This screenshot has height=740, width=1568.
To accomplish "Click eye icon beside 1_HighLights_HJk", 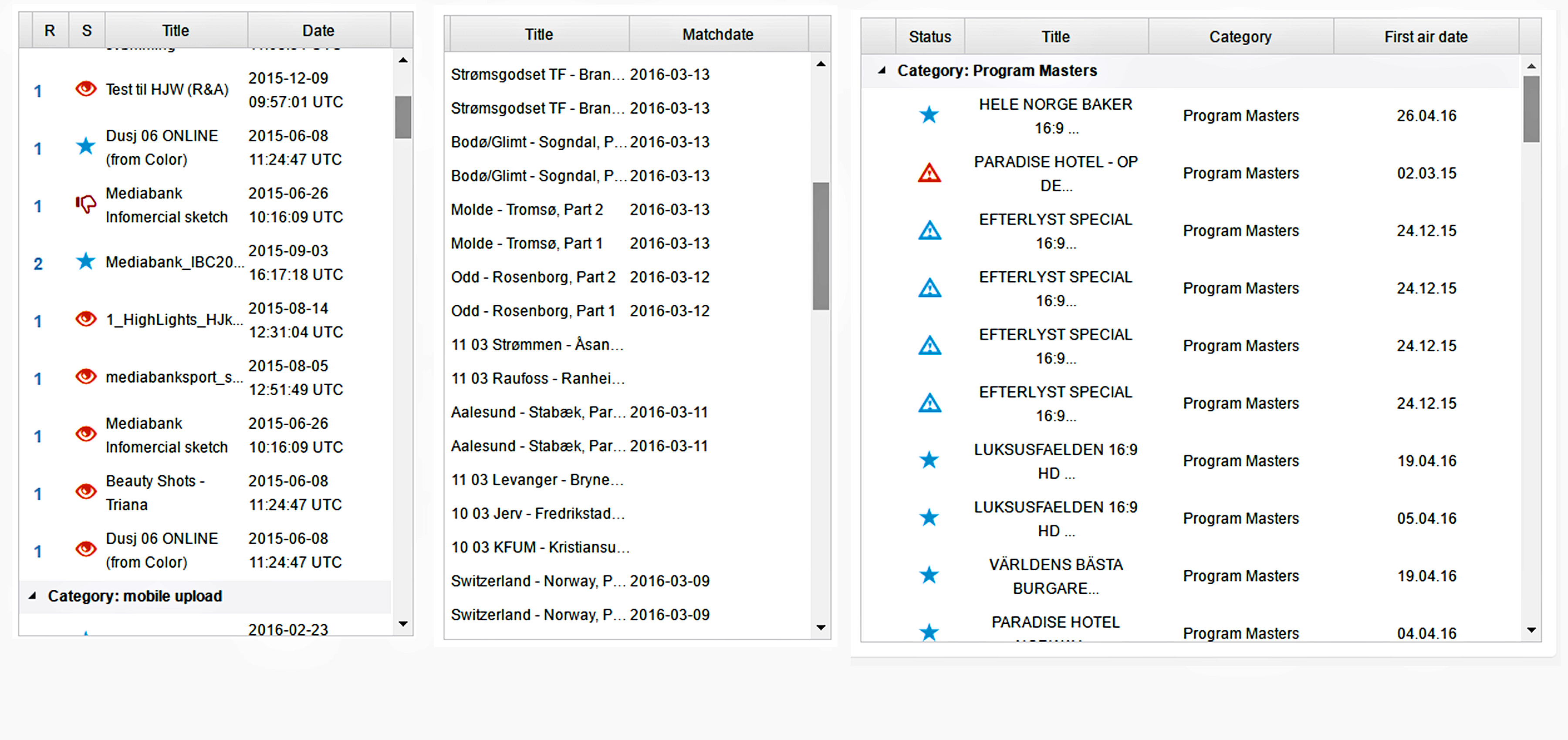I will [86, 319].
